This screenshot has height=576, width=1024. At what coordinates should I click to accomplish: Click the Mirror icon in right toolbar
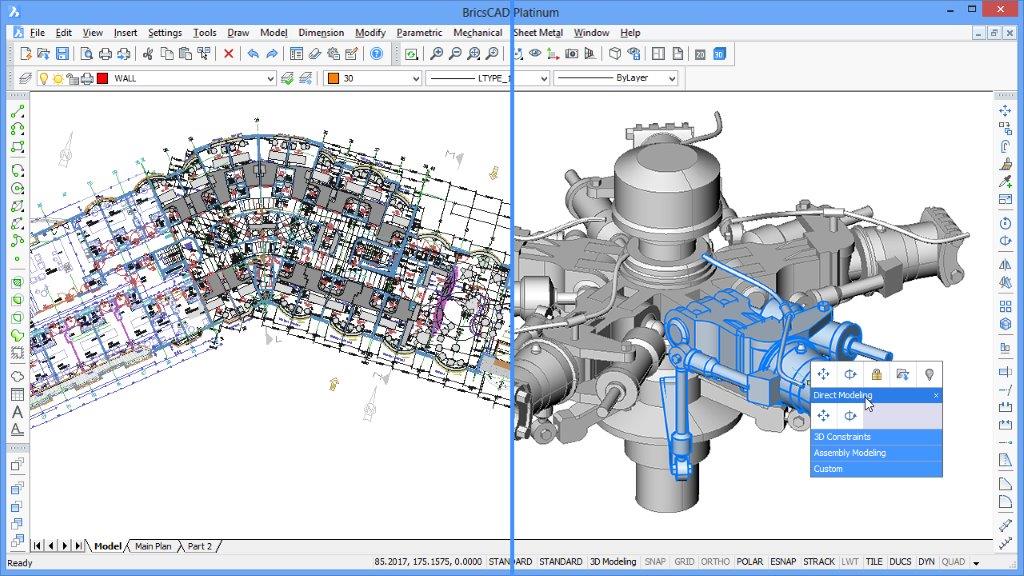[x=1005, y=264]
